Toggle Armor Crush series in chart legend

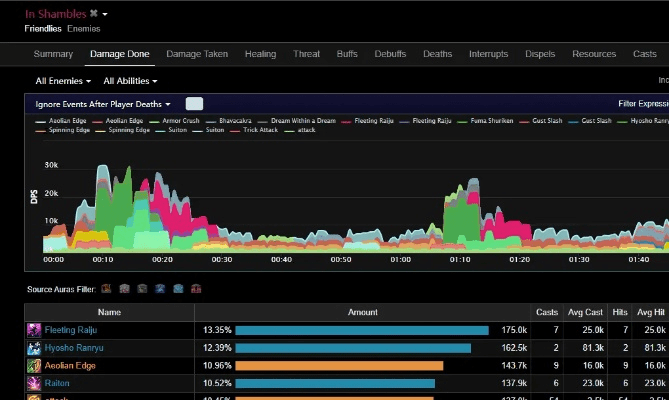point(182,120)
